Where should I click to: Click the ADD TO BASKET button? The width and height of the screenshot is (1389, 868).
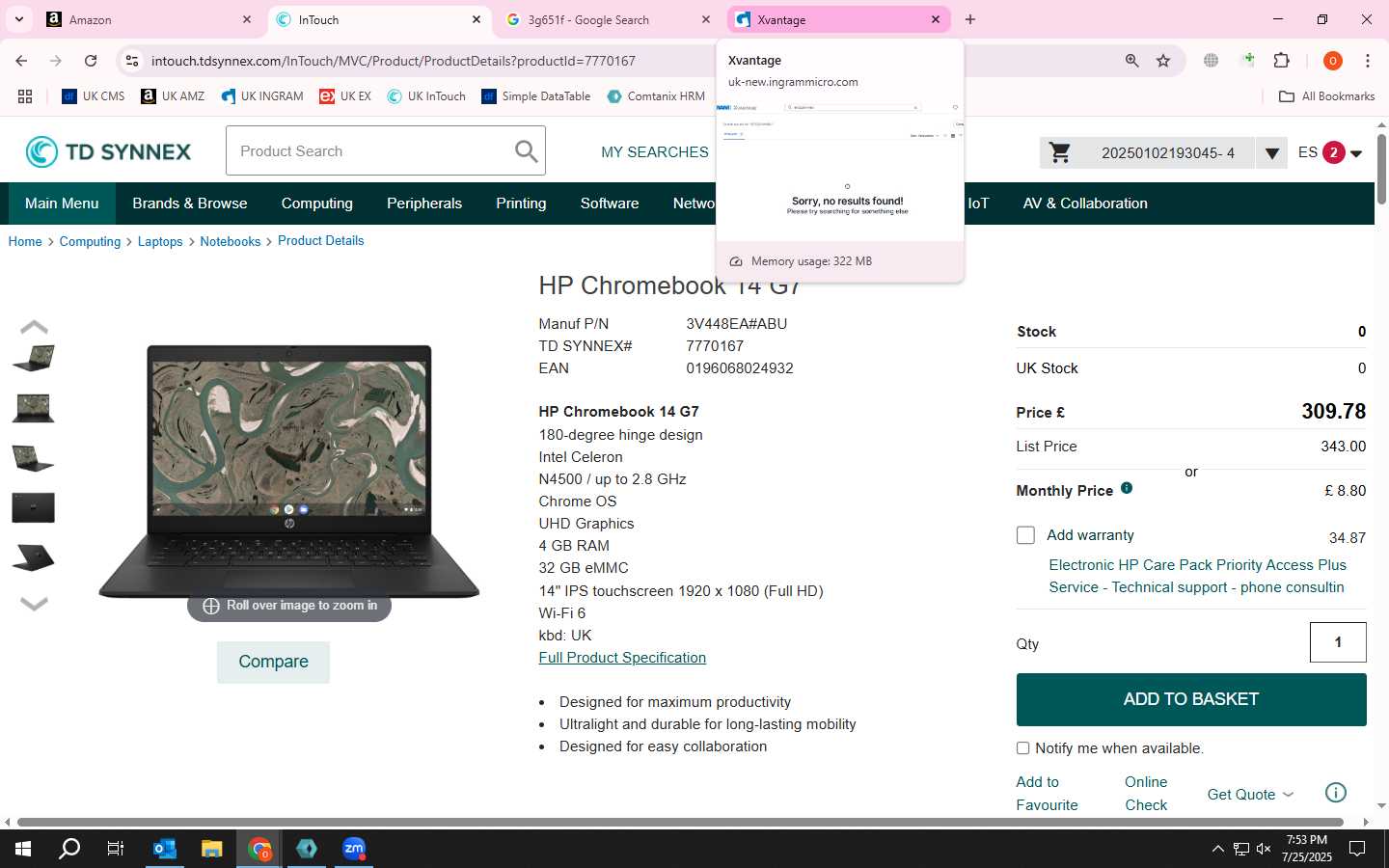pyautogui.click(x=1191, y=699)
